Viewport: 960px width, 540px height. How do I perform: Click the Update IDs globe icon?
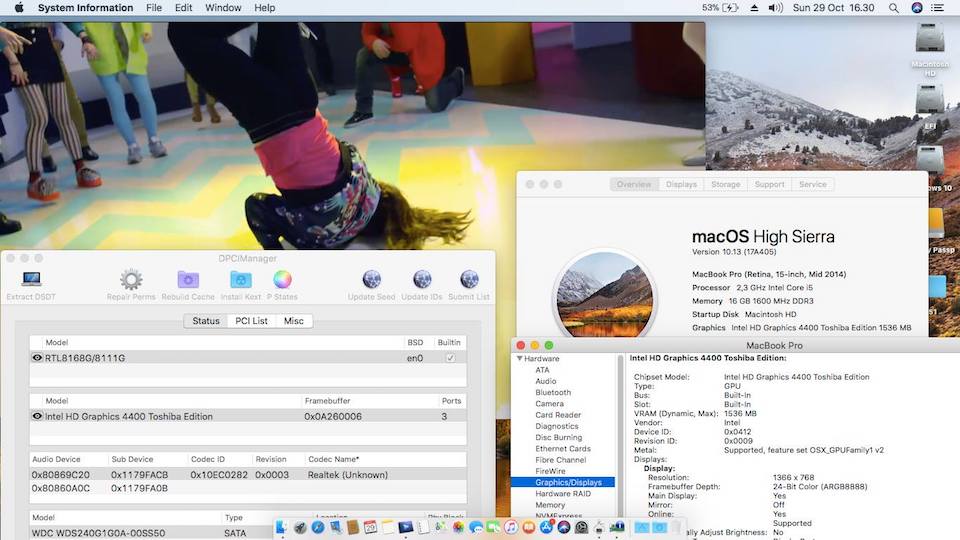click(422, 280)
